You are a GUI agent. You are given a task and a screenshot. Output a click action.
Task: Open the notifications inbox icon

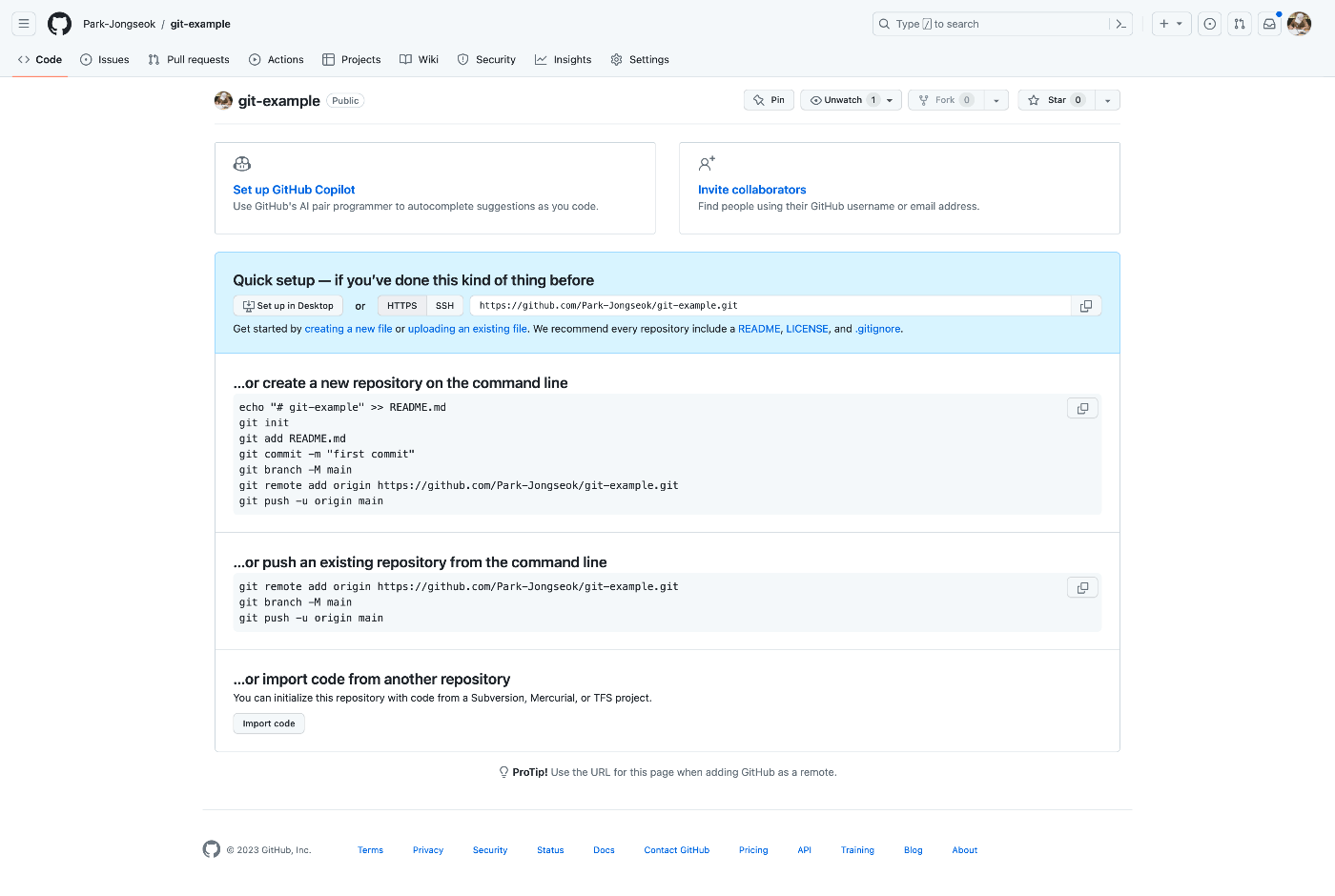click(1269, 24)
